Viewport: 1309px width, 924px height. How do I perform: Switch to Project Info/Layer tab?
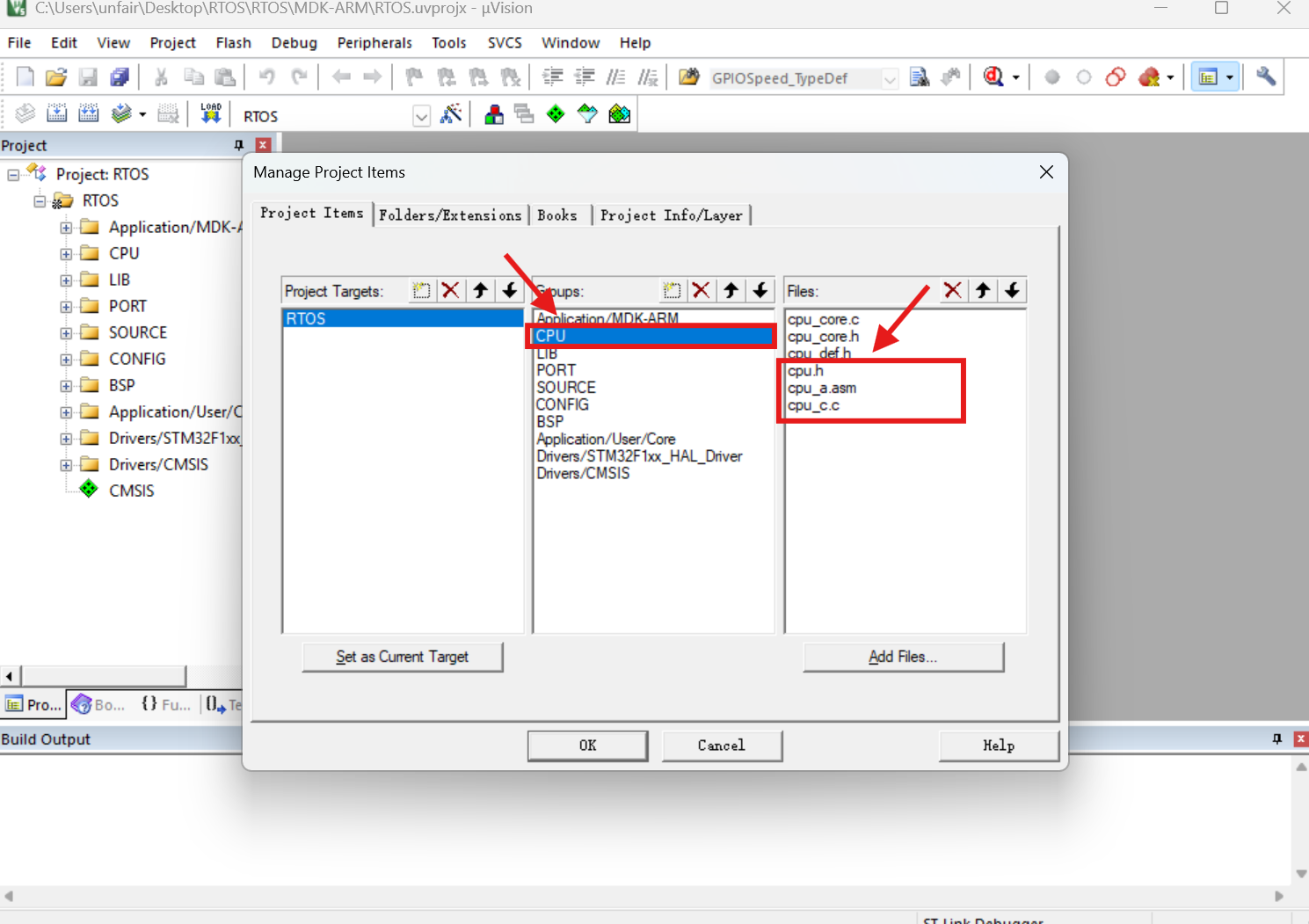[x=672, y=215]
